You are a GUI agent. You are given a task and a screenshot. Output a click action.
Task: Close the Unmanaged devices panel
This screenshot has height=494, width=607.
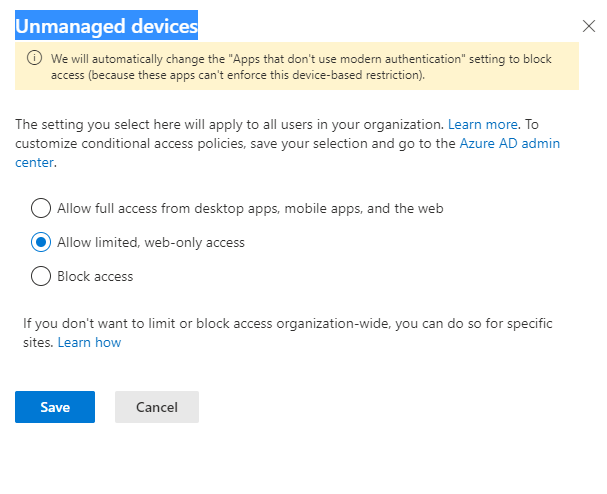tap(588, 27)
